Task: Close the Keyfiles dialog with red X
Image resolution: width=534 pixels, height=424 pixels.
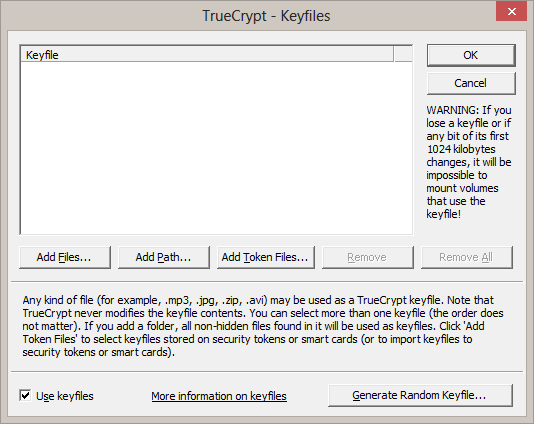Action: (x=512, y=12)
